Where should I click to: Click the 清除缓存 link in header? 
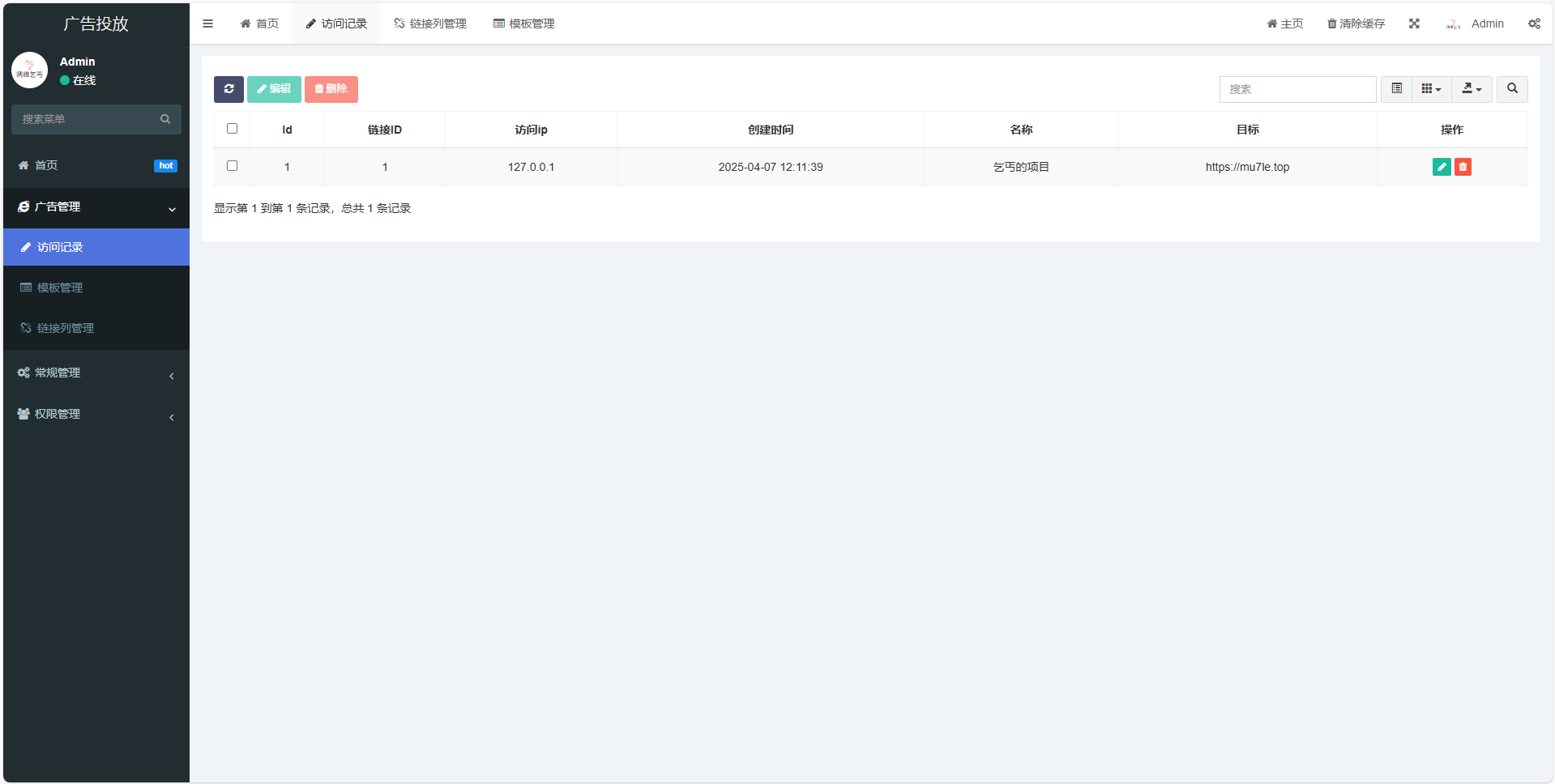[1356, 23]
